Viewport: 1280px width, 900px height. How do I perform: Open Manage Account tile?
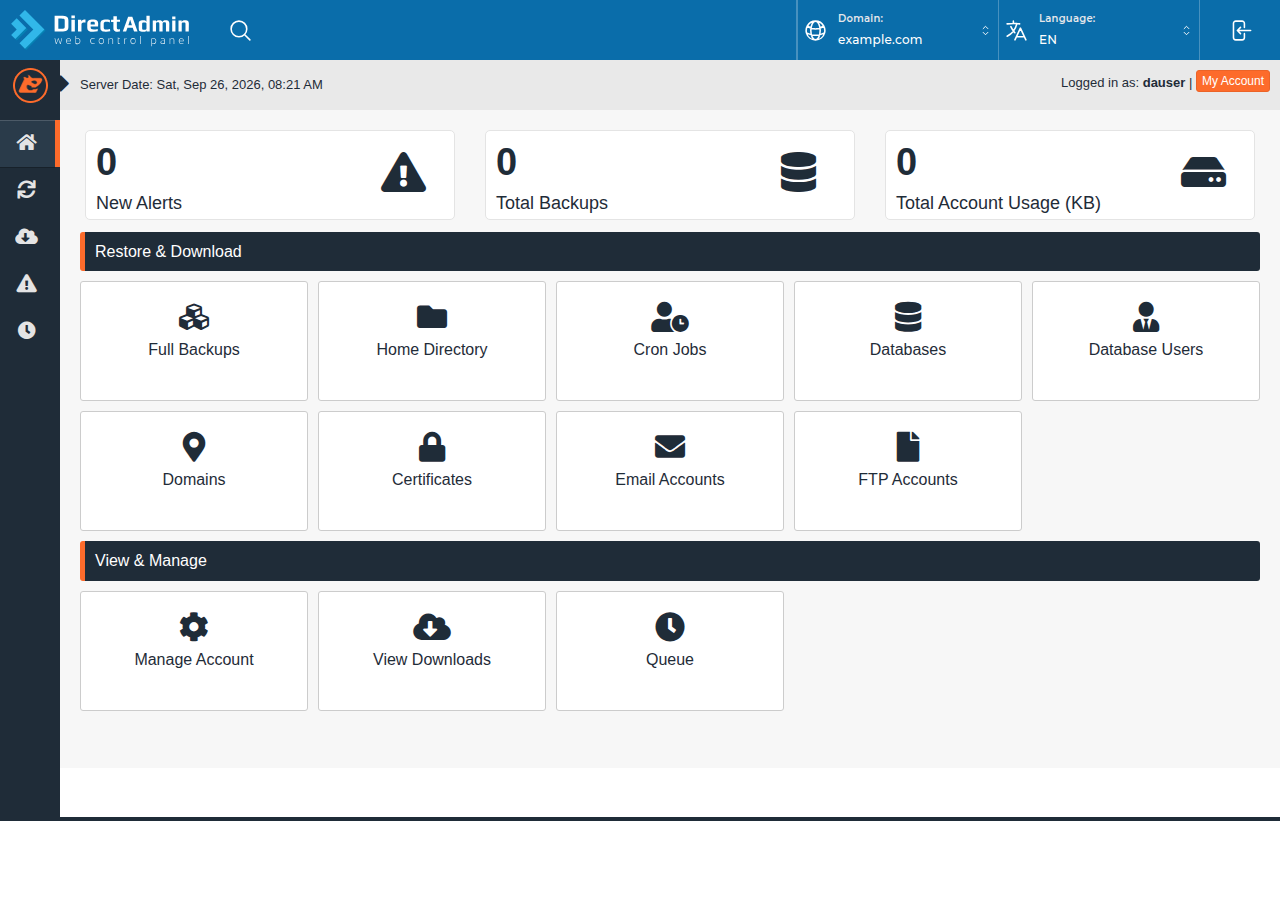pyautogui.click(x=194, y=651)
